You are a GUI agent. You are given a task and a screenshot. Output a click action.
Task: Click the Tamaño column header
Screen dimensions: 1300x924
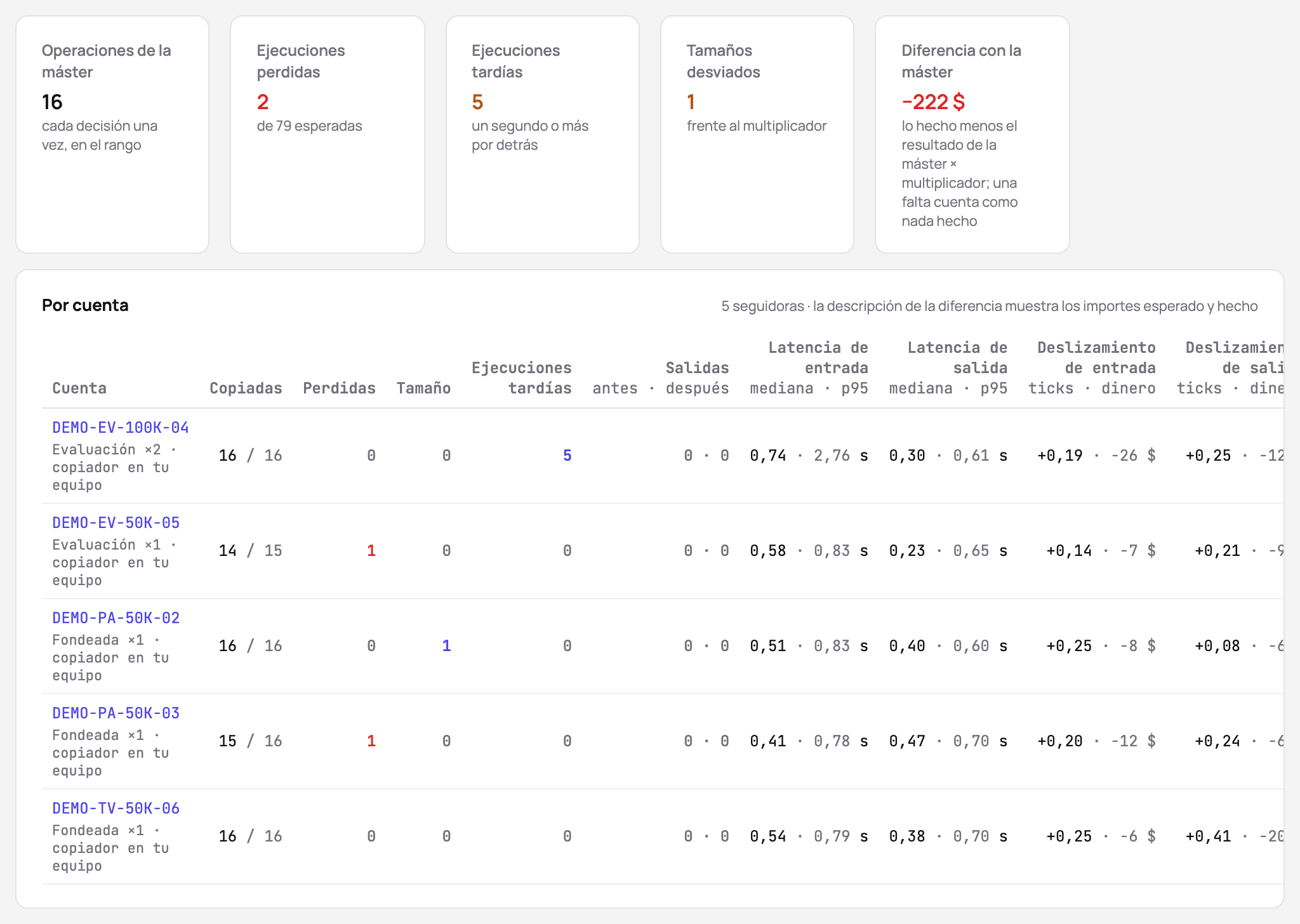[423, 388]
